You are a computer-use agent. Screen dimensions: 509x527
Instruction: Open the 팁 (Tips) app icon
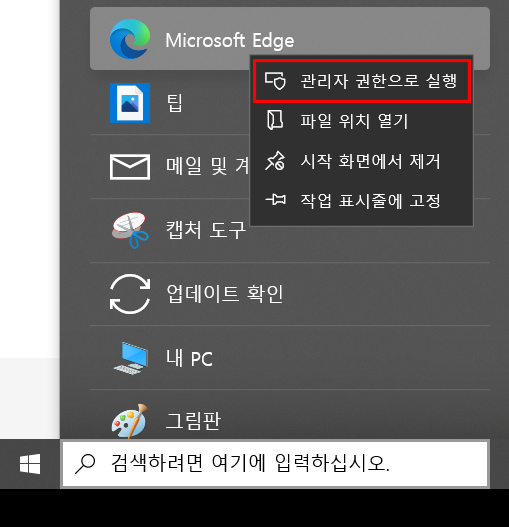[130, 103]
